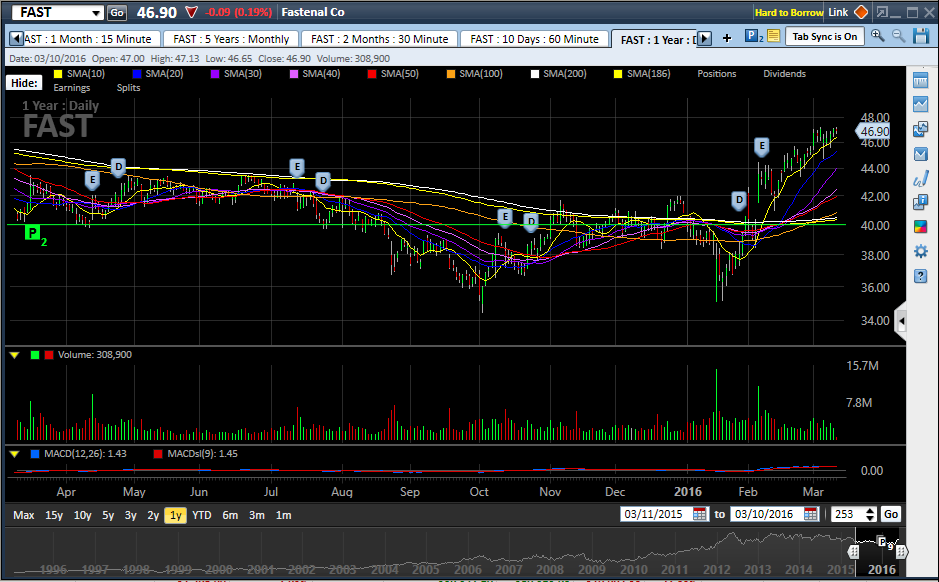This screenshot has width=939, height=582.
Task: Click the Hard to Borrow label
Action: [x=789, y=13]
